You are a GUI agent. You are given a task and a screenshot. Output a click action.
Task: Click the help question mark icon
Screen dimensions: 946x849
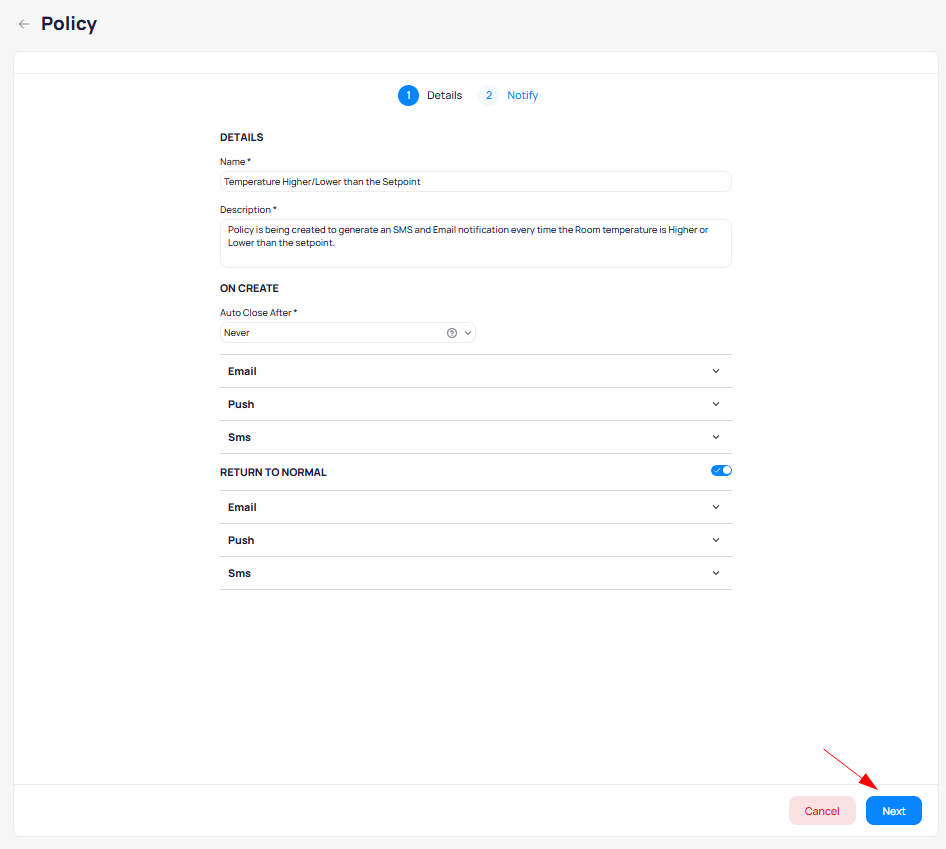tap(452, 333)
